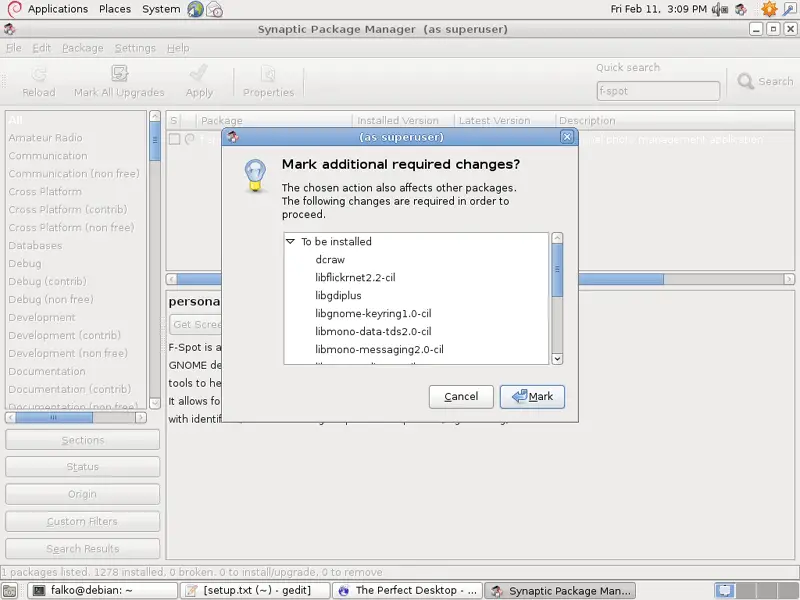Open the Package menu in Synaptic
800x600 pixels.
83,48
